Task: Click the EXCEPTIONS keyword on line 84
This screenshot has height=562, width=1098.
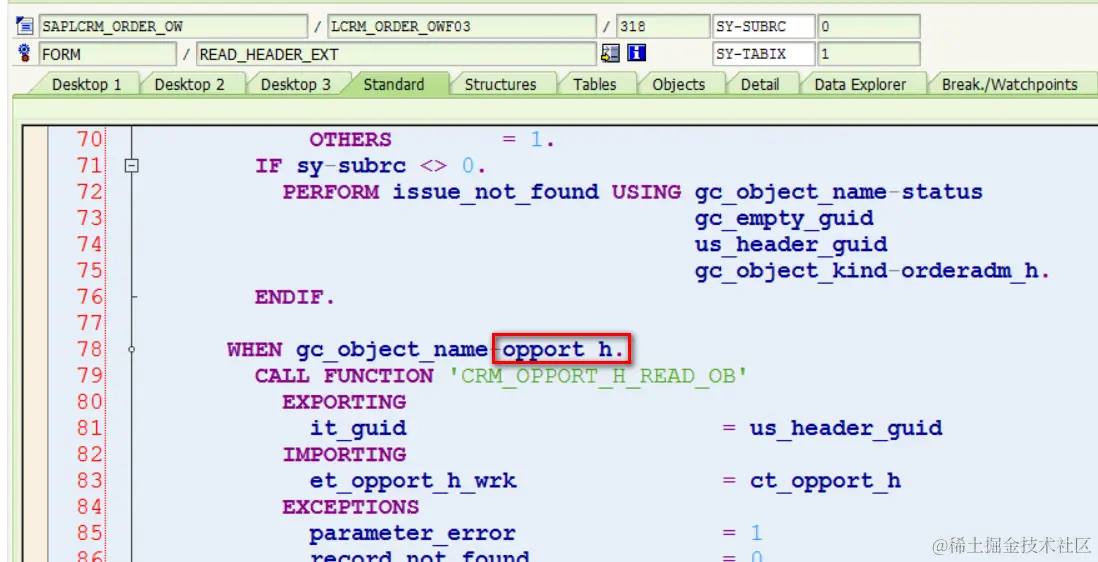Action: coord(351,507)
